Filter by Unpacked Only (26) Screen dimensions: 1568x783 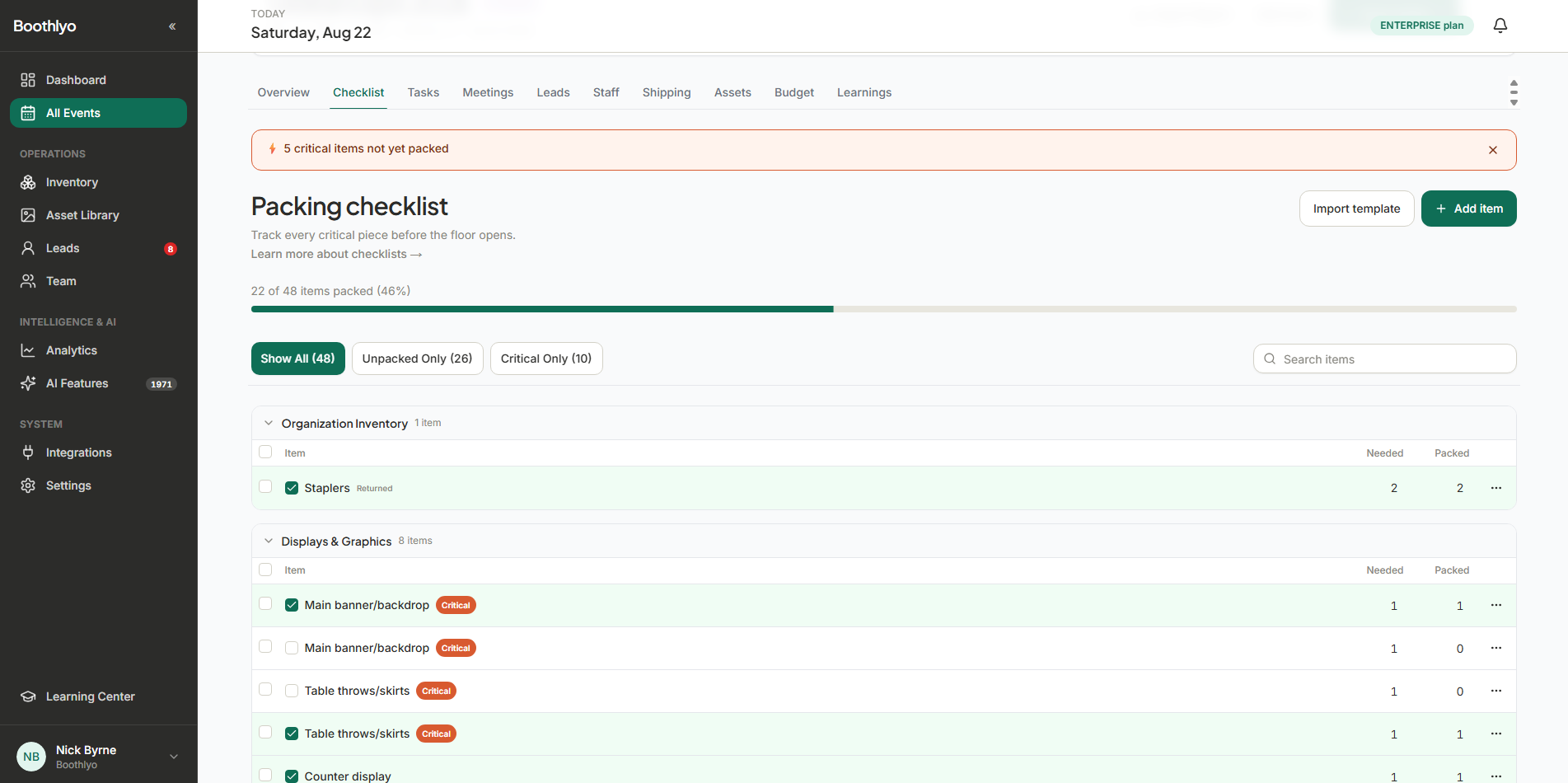(x=417, y=359)
